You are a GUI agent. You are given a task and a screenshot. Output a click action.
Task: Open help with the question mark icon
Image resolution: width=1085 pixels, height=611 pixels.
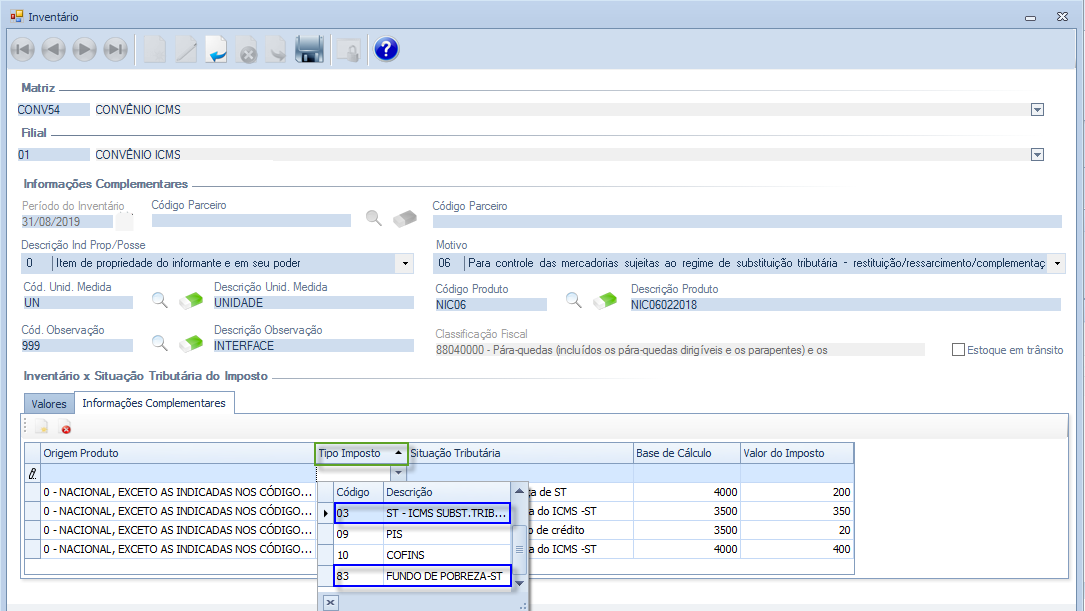[386, 49]
